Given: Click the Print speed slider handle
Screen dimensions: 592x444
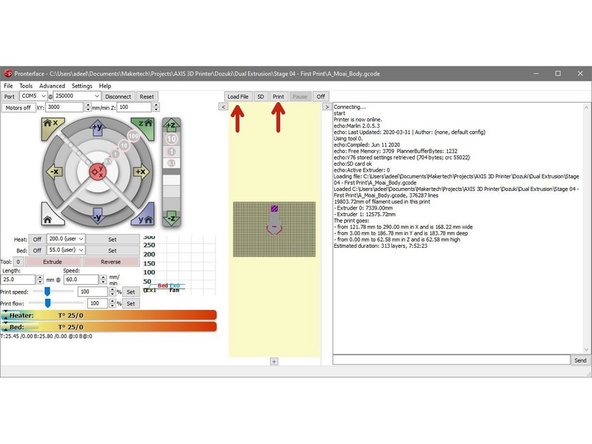Looking at the screenshot, I should 47,291.
